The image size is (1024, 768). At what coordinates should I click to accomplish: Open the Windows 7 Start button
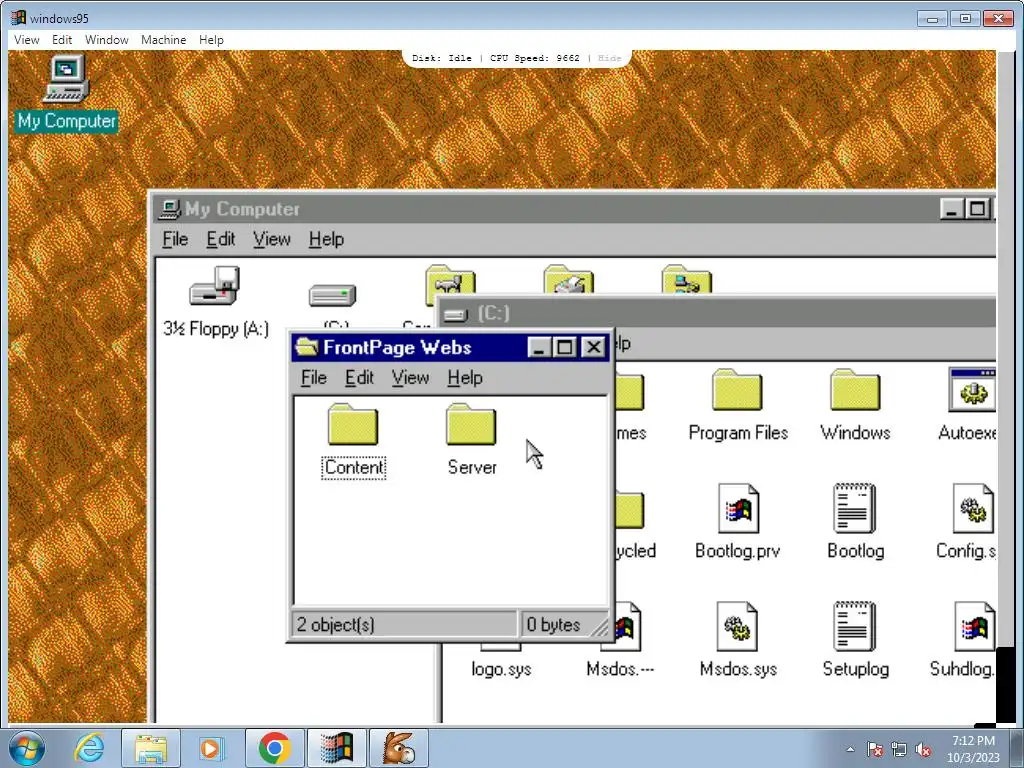click(x=27, y=748)
